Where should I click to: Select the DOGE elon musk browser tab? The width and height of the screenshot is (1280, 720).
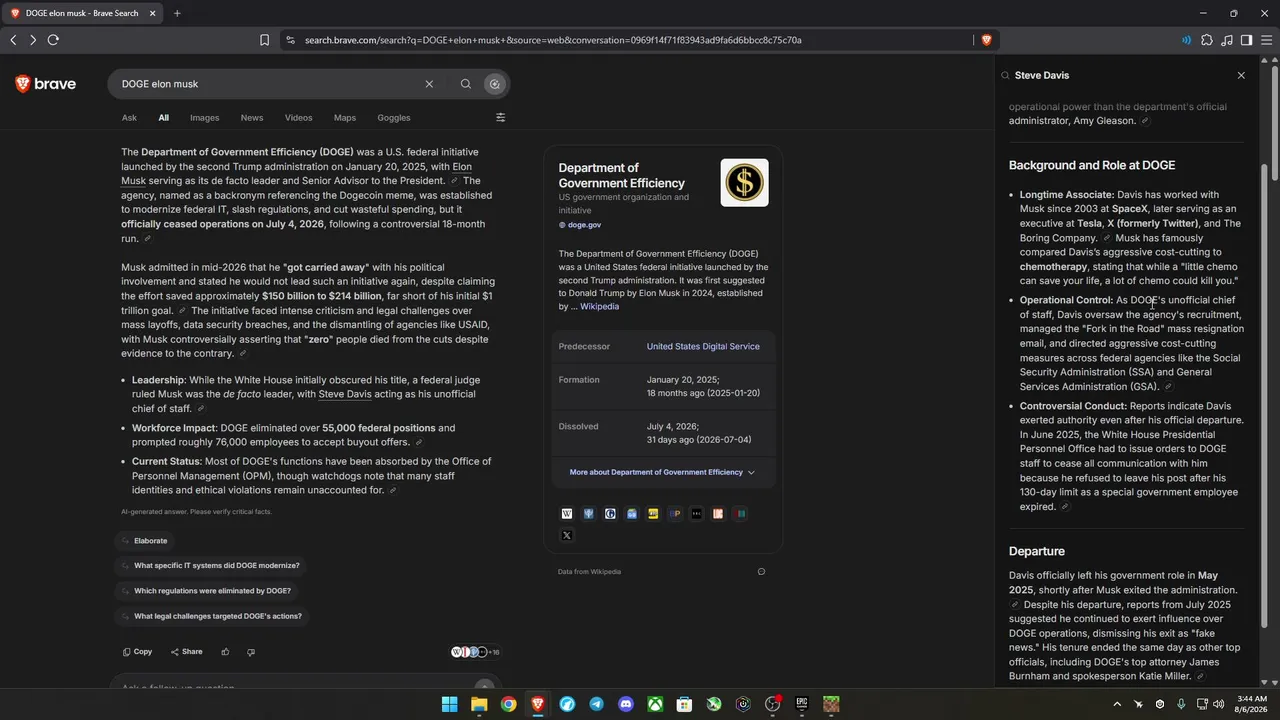point(83,13)
